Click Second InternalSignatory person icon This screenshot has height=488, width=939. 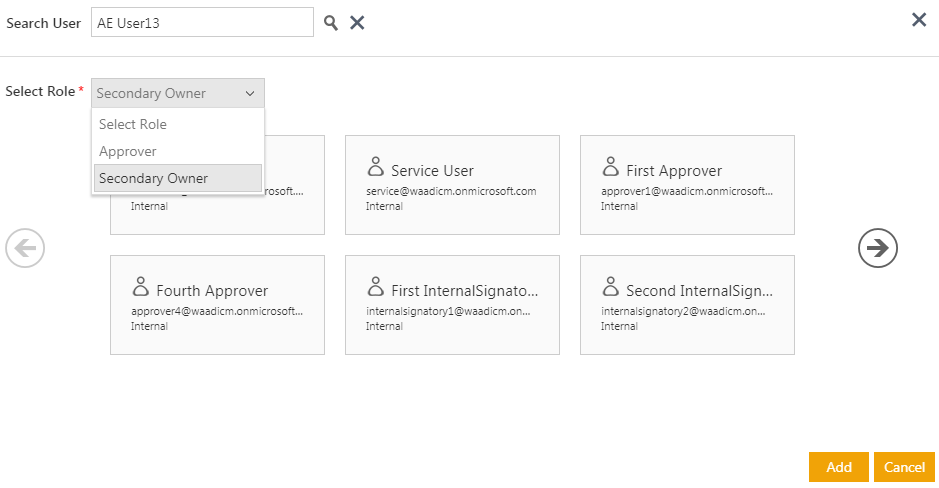(x=611, y=287)
